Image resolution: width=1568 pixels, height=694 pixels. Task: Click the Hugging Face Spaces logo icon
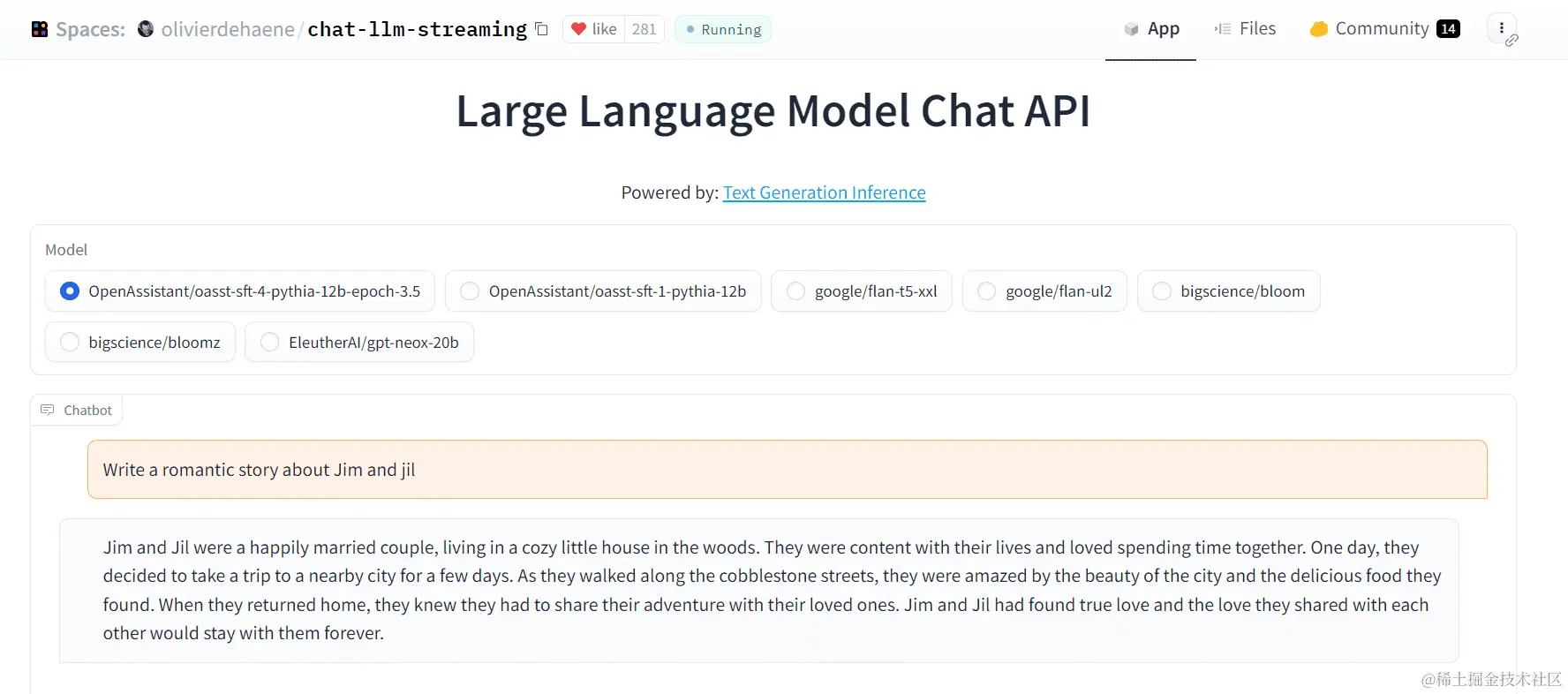click(x=40, y=29)
